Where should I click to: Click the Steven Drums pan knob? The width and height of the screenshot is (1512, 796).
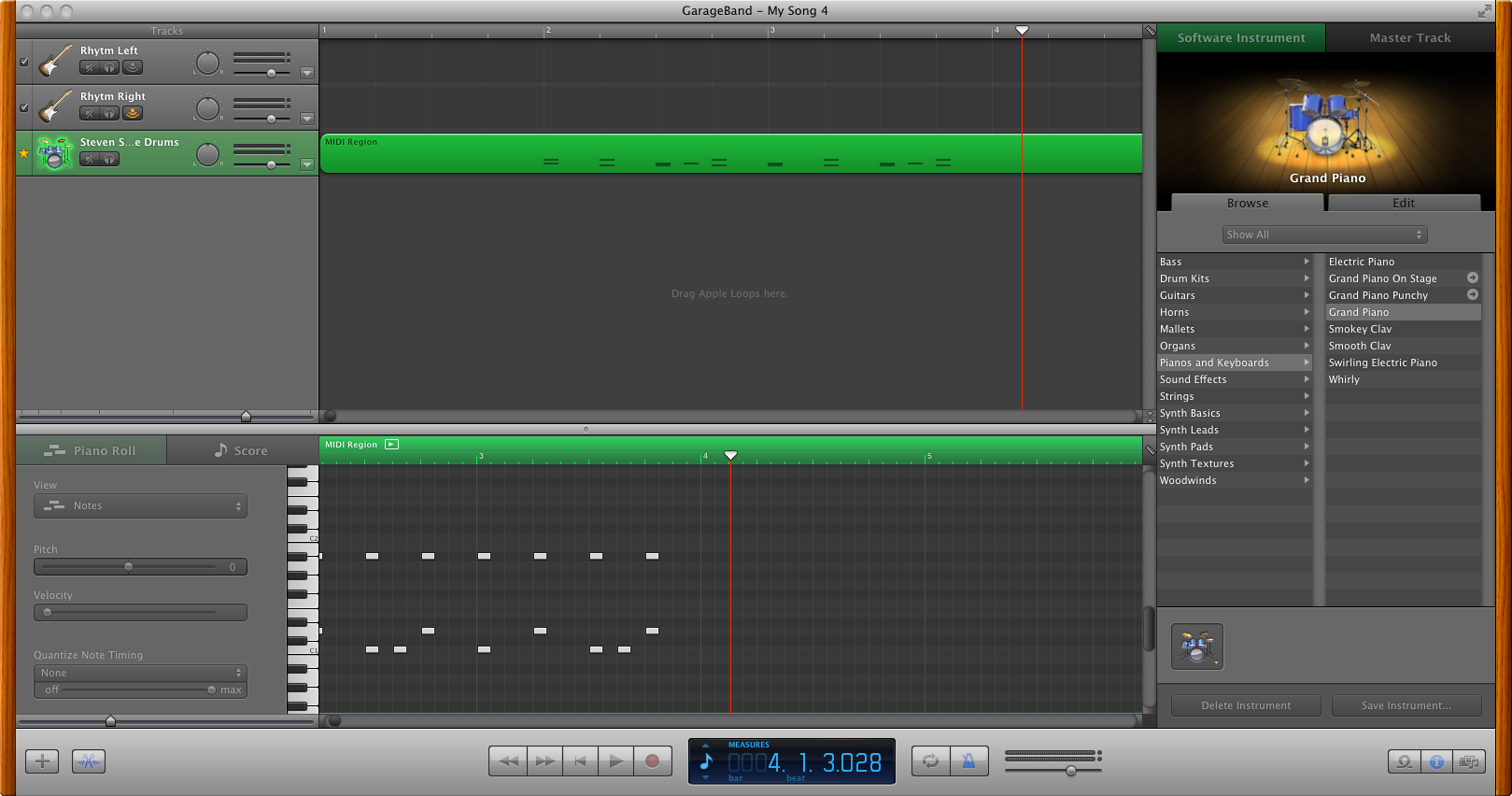point(207,154)
